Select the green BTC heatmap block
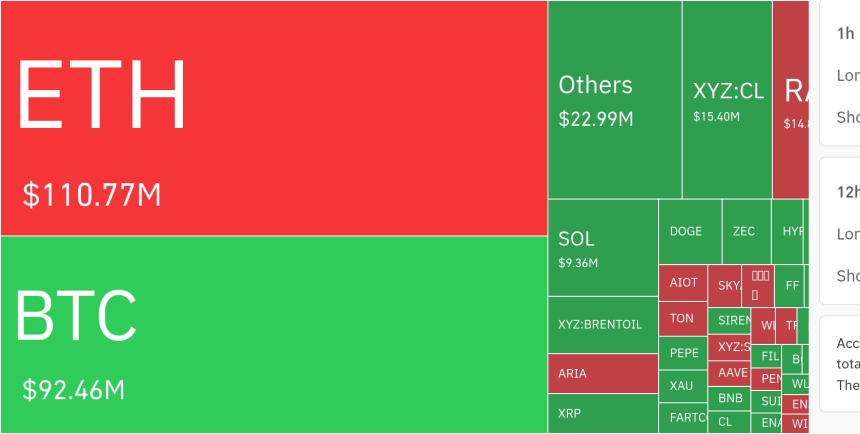 pyautogui.click(x=273, y=335)
